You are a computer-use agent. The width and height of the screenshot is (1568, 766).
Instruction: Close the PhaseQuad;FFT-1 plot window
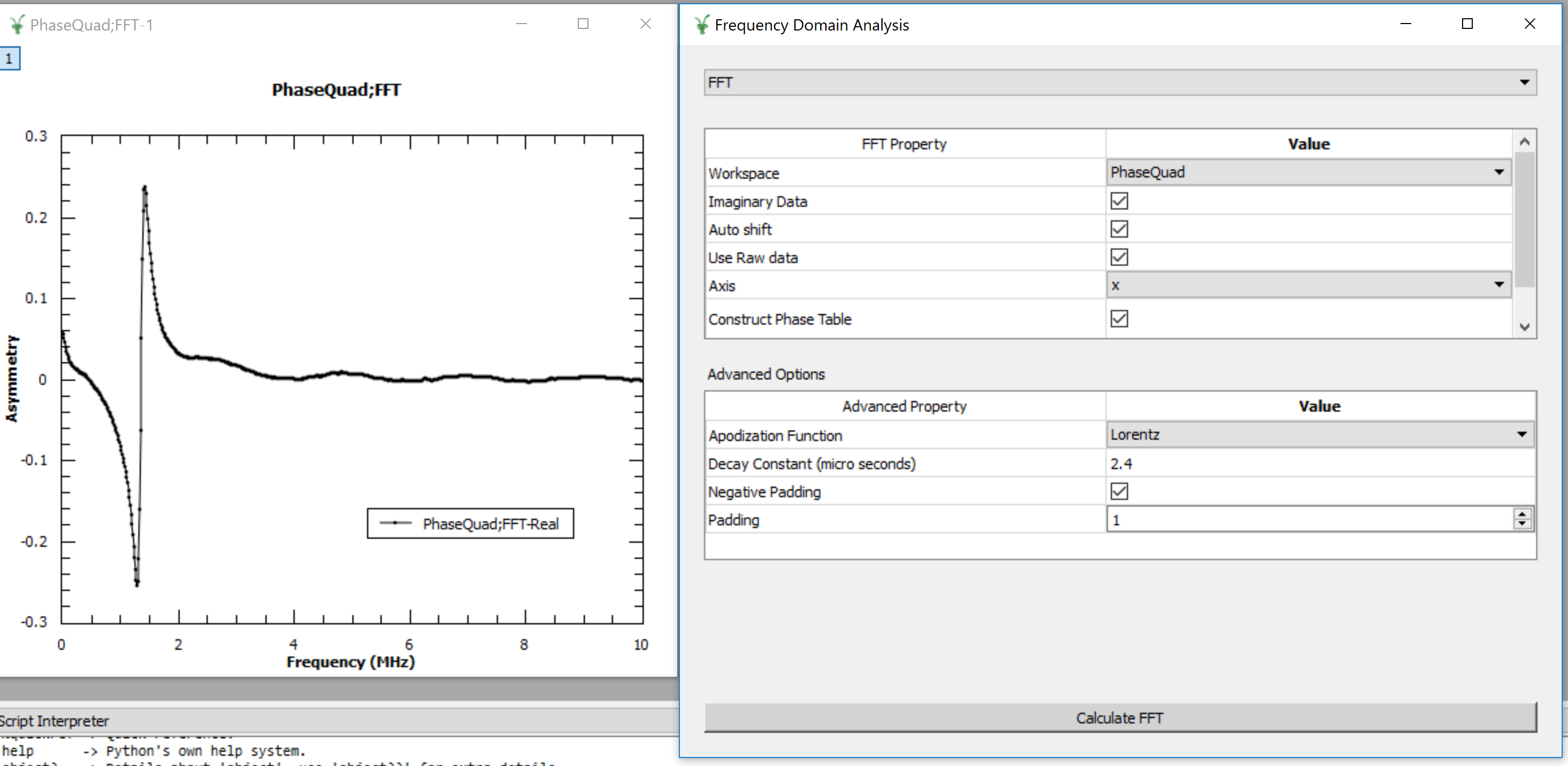point(645,24)
